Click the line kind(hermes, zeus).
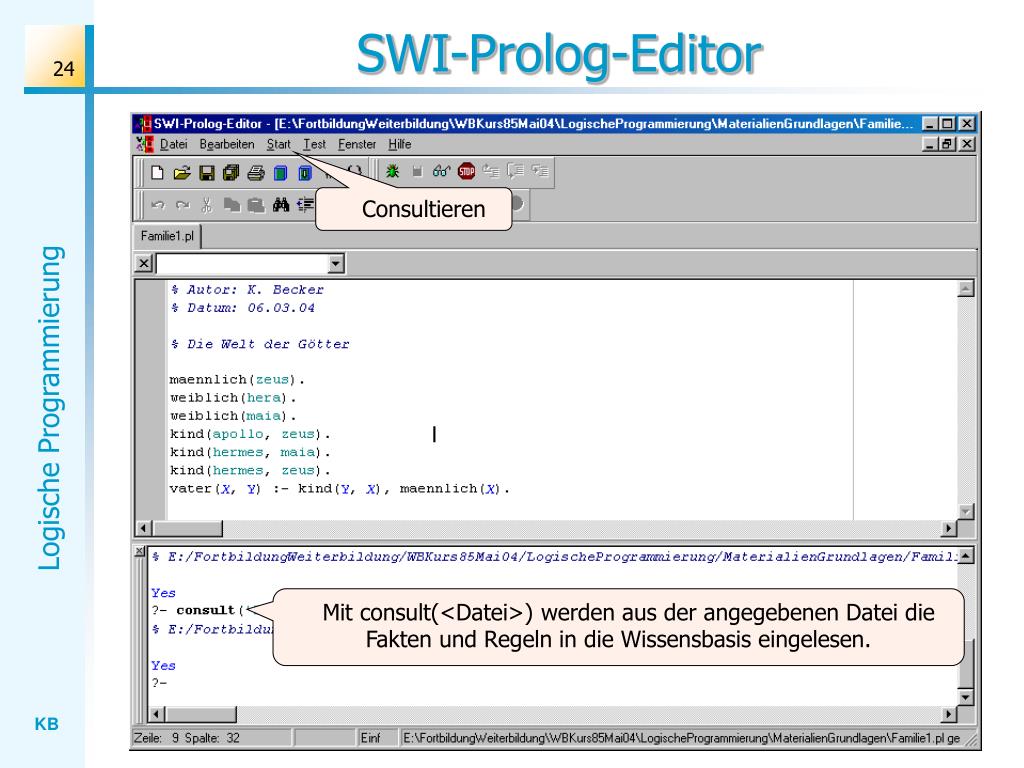 coord(250,471)
